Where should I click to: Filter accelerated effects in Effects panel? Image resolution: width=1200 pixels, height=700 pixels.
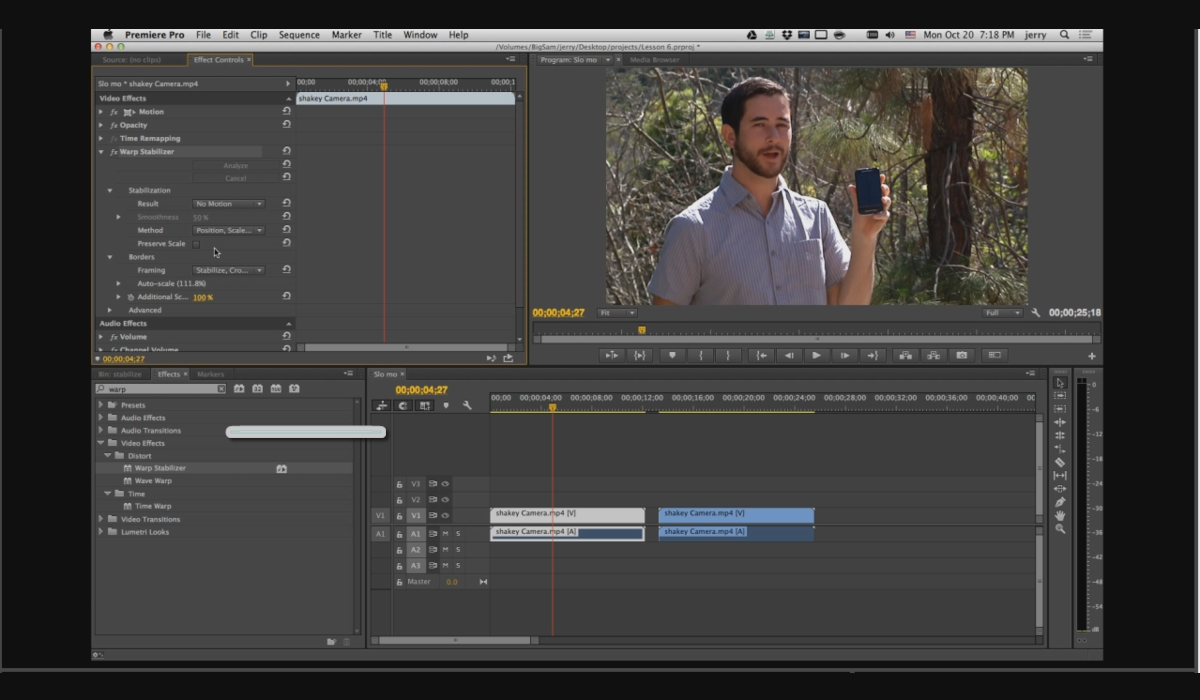pyautogui.click(x=239, y=388)
